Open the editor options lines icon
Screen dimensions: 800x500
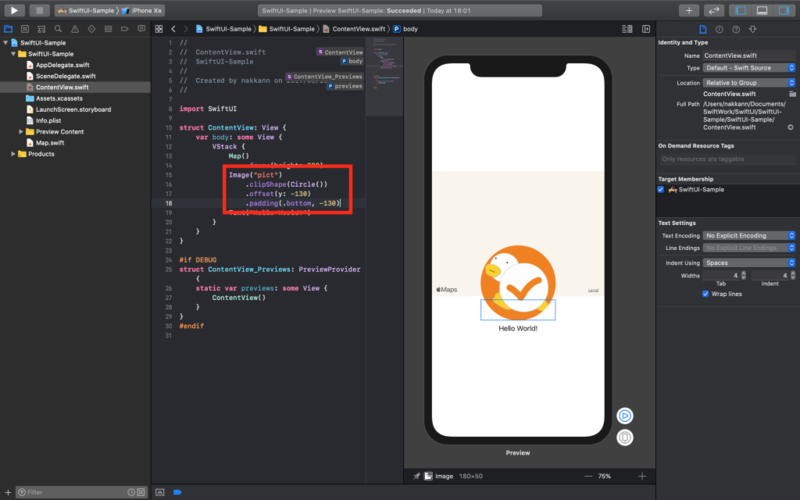click(x=628, y=29)
